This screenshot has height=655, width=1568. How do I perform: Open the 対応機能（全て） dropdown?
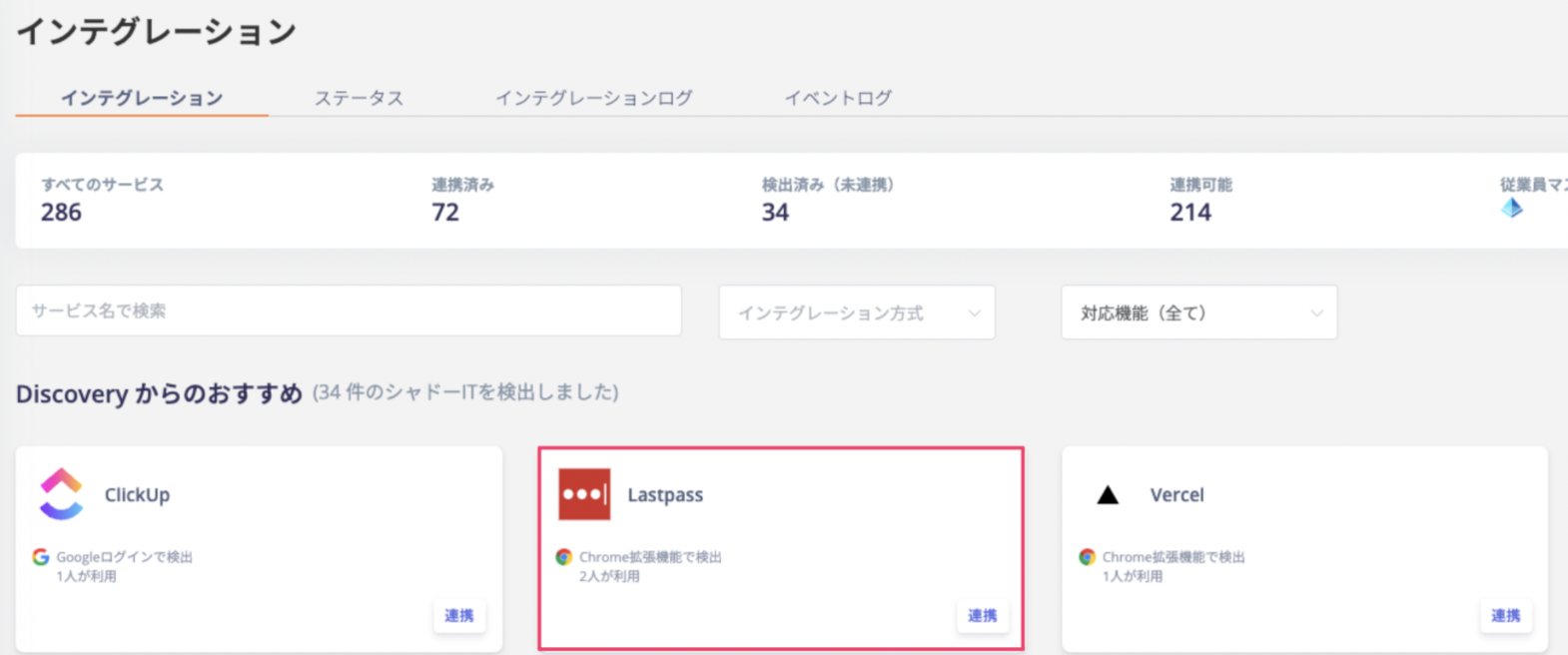click(x=1199, y=313)
